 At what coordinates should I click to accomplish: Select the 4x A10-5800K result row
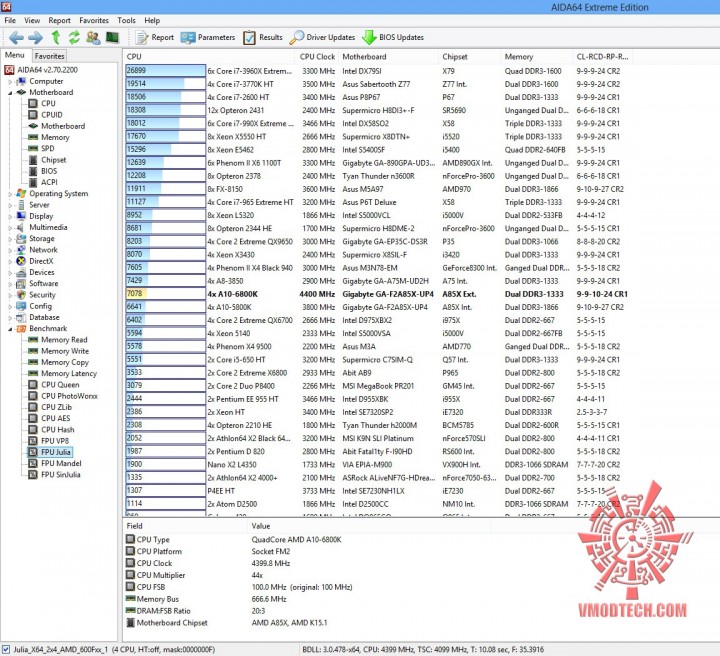pyautogui.click(x=377, y=307)
